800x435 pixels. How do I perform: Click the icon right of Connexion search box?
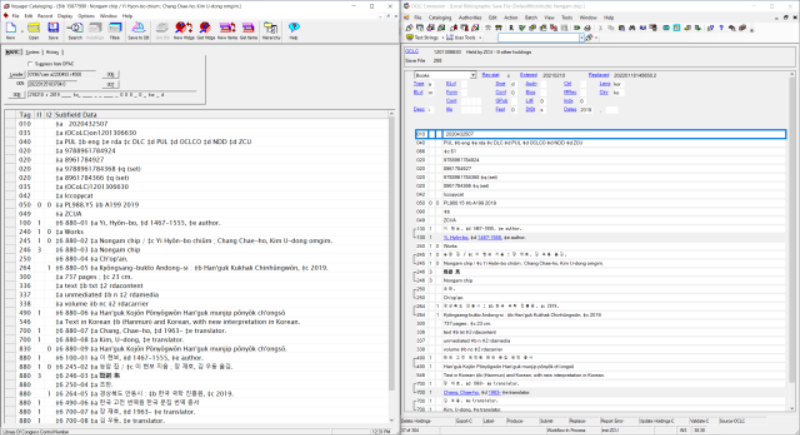click(x=589, y=37)
